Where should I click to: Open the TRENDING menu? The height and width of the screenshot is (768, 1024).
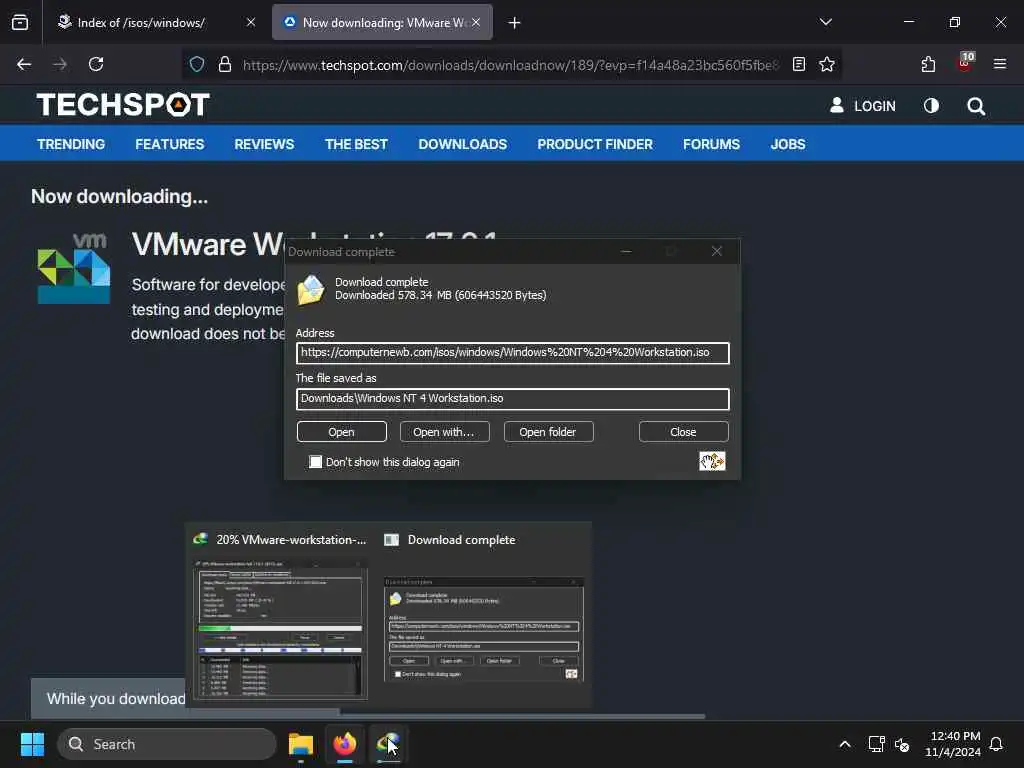tap(71, 144)
